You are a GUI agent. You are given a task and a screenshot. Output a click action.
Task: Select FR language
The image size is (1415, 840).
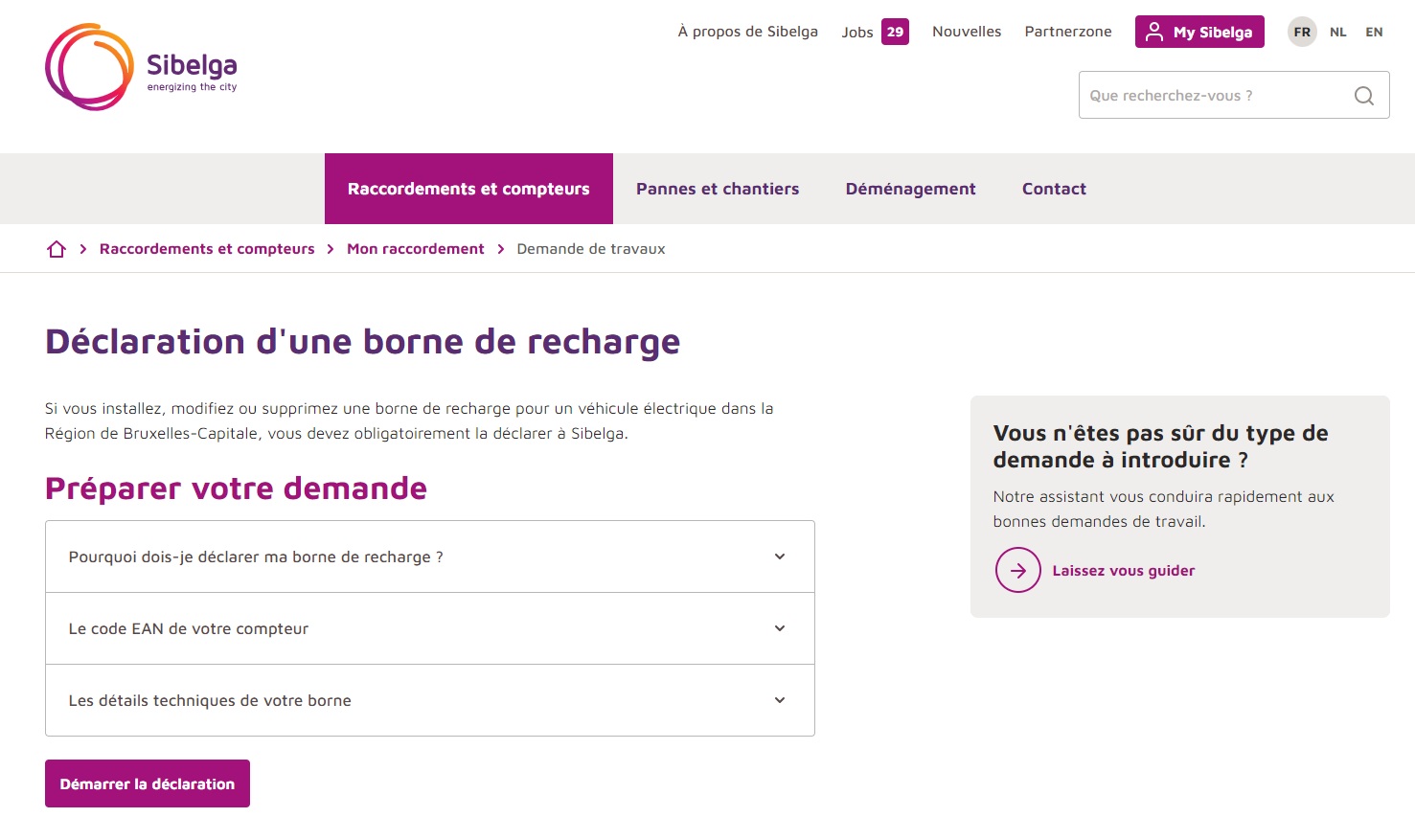tap(1302, 32)
